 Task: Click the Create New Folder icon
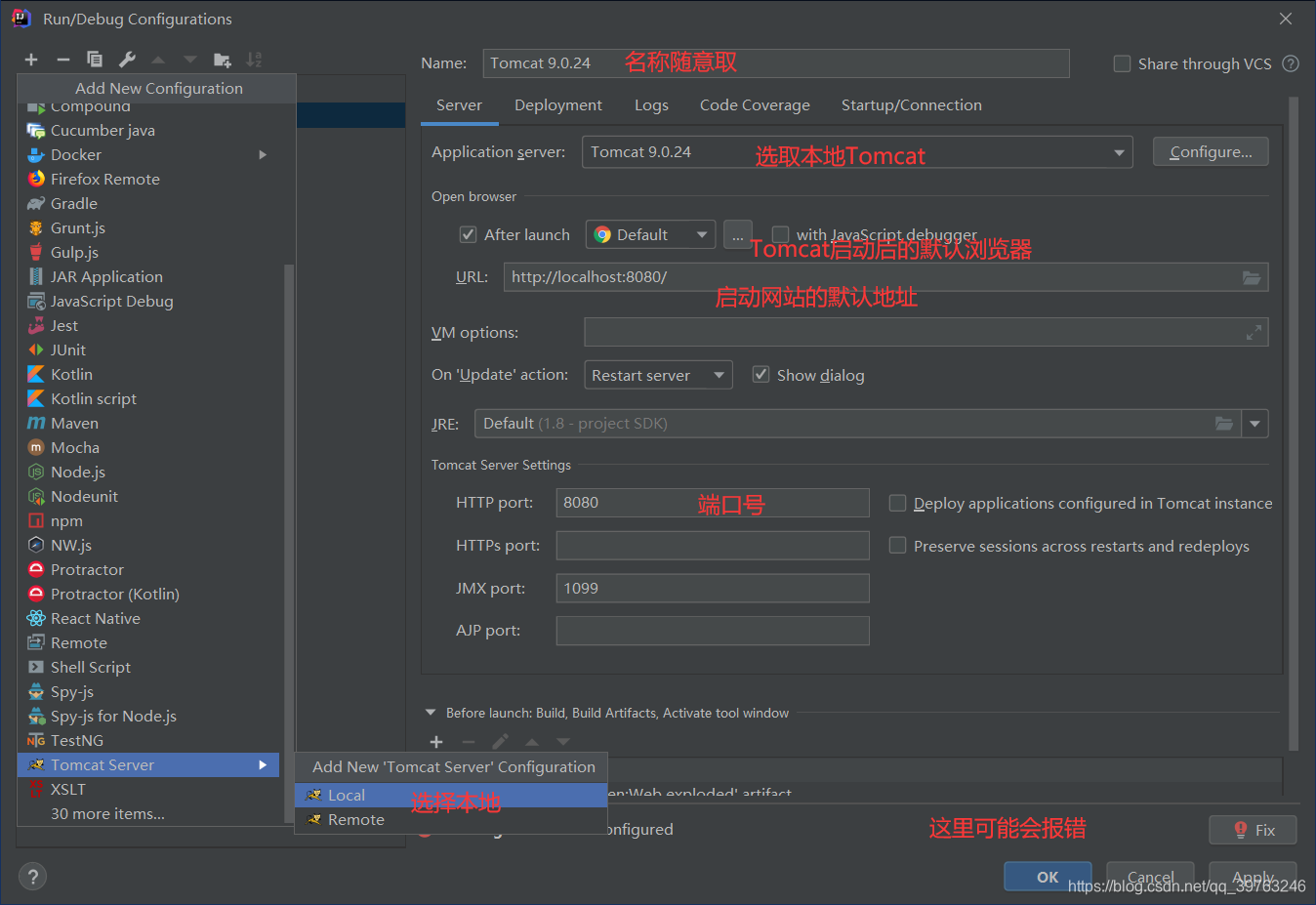[x=222, y=60]
